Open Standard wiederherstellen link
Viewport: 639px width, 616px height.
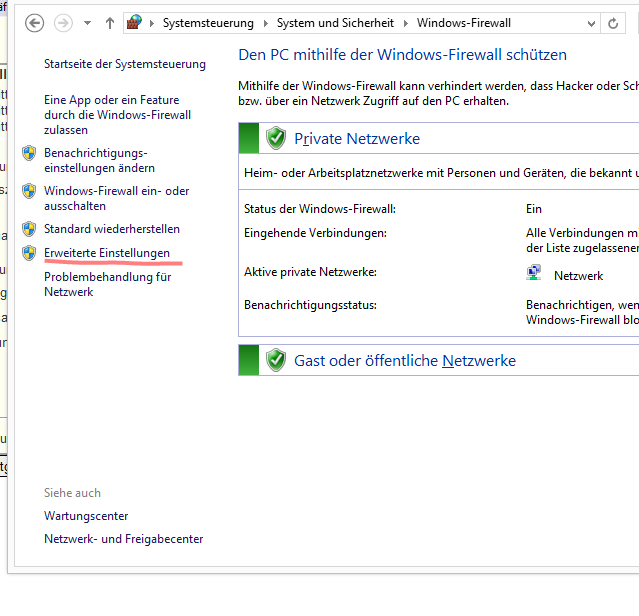[x=112, y=229]
